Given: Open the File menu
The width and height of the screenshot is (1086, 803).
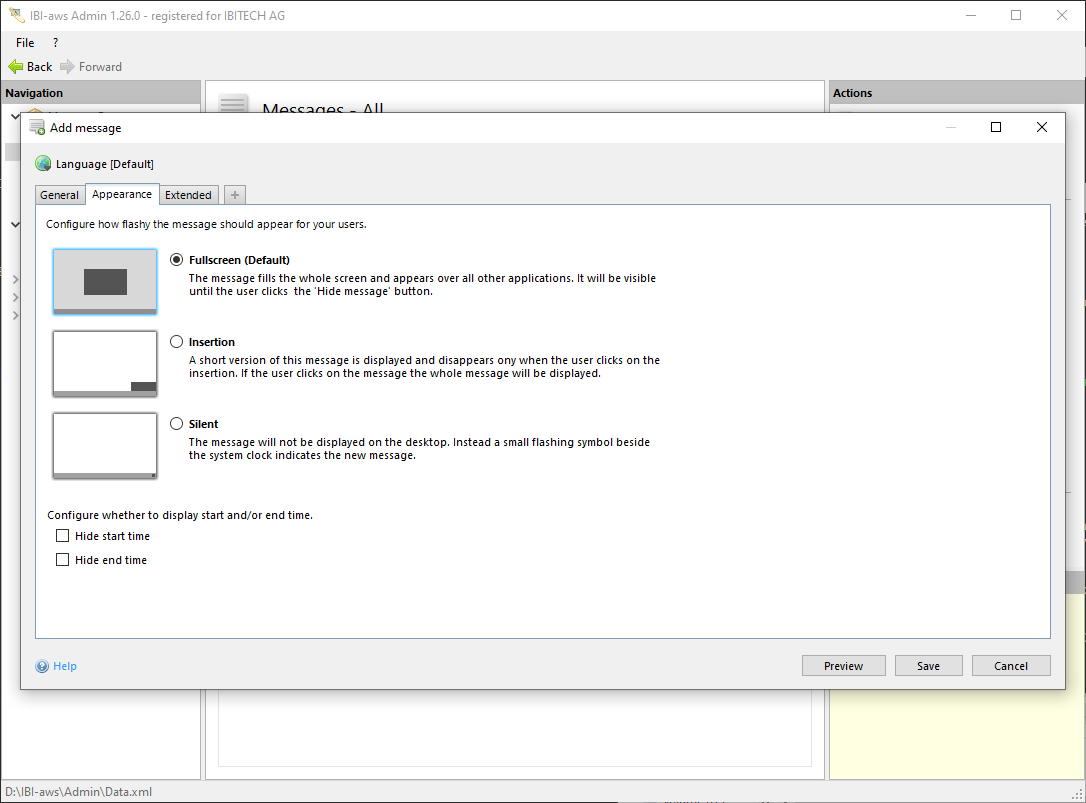Looking at the screenshot, I should [x=25, y=43].
